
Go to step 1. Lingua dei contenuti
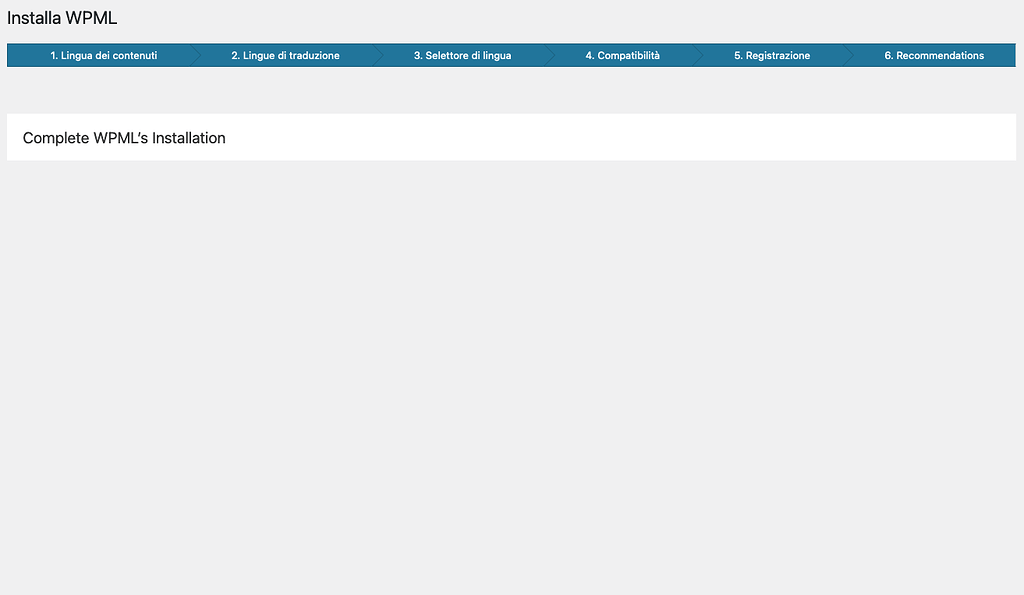(x=103, y=56)
